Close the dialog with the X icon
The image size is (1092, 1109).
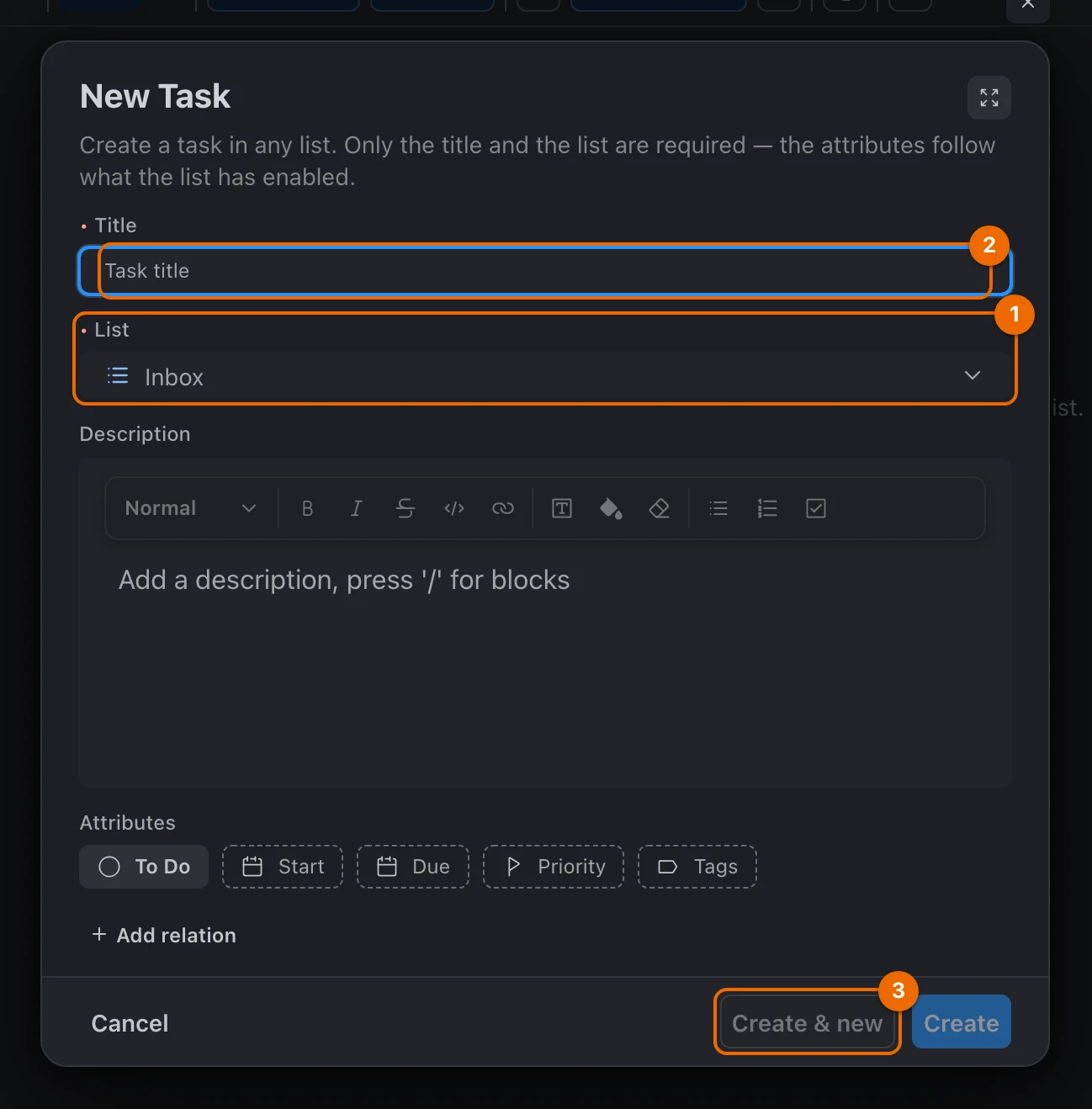pyautogui.click(x=1028, y=4)
